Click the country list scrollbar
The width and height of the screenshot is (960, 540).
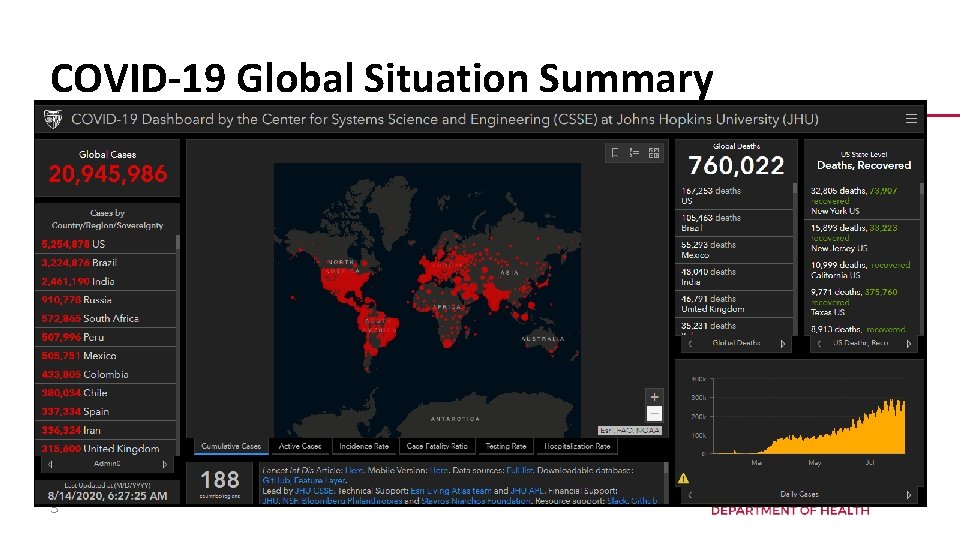tap(178, 346)
